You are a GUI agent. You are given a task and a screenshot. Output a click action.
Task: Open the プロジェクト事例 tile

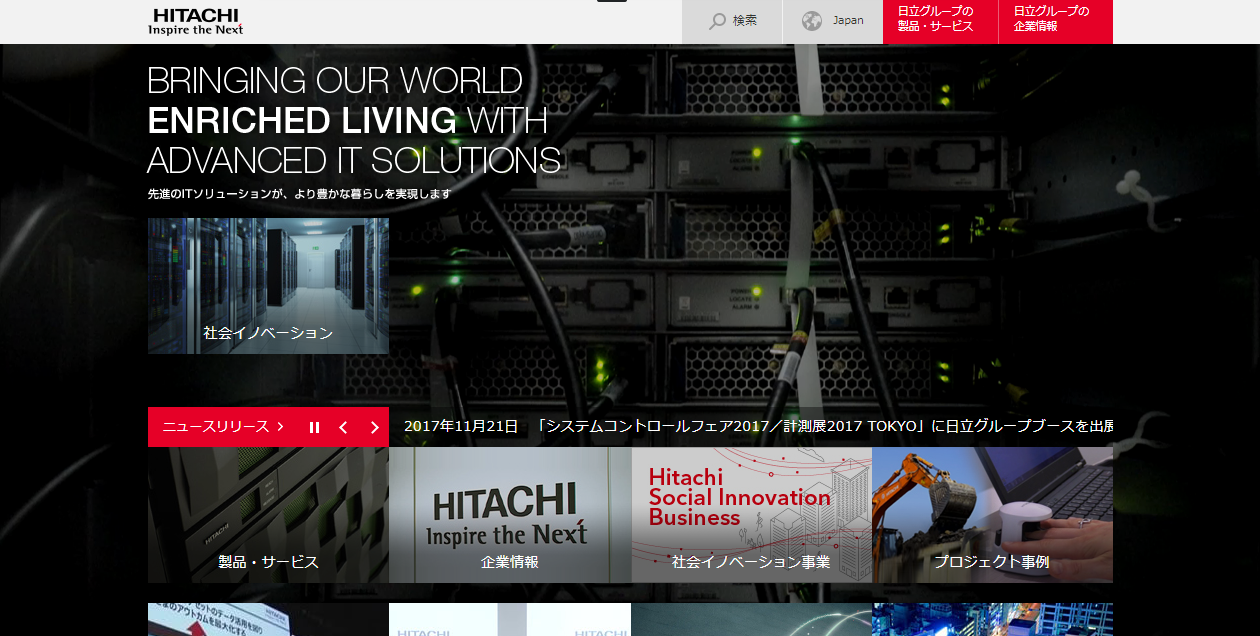click(992, 515)
